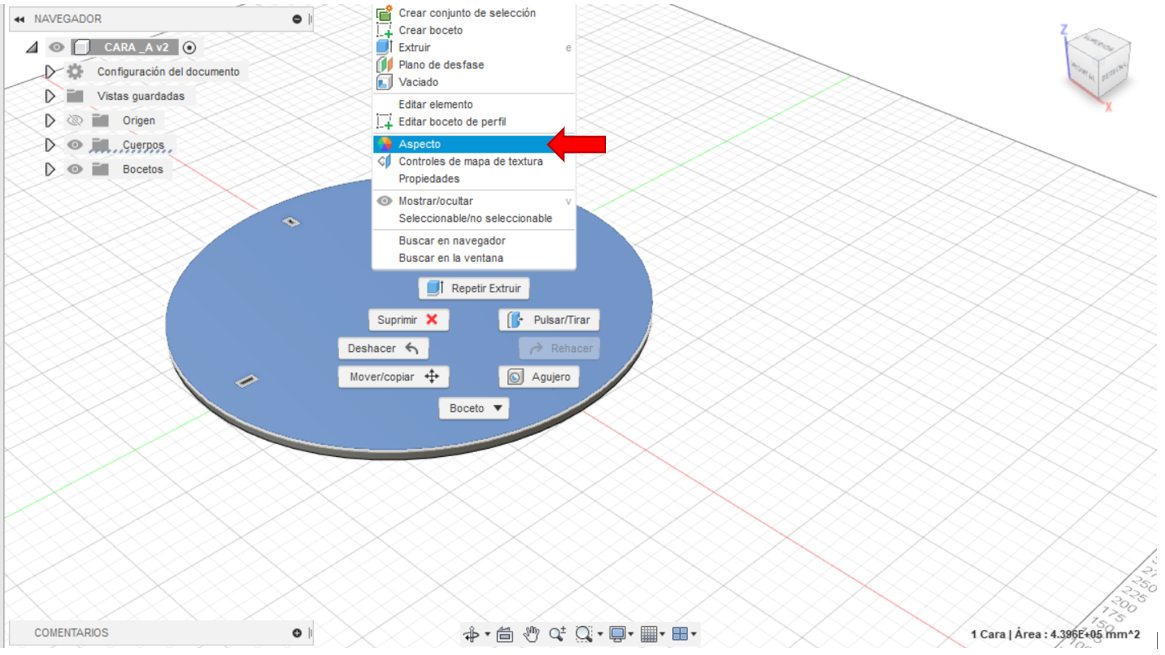Viewport: 1165px width, 655px height.
Task: Select the Bocetos label in the browser tree
Action: [x=143, y=169]
